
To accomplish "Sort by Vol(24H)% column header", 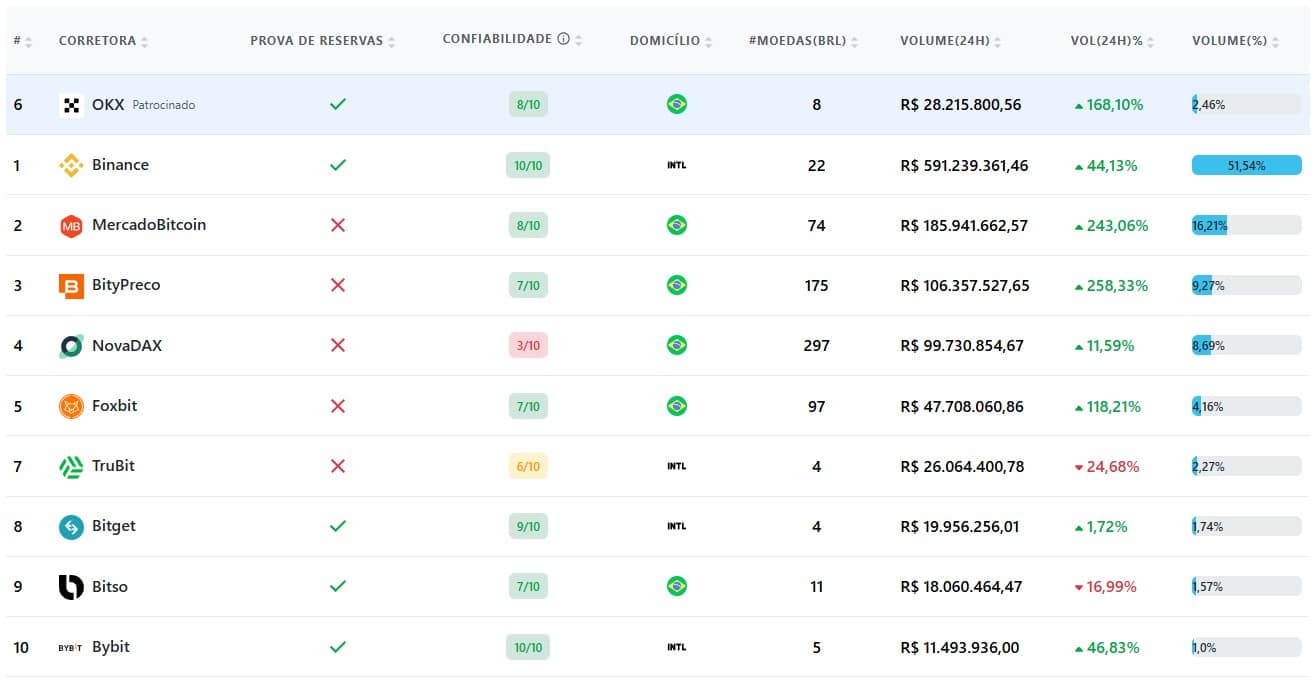I will point(1113,41).
